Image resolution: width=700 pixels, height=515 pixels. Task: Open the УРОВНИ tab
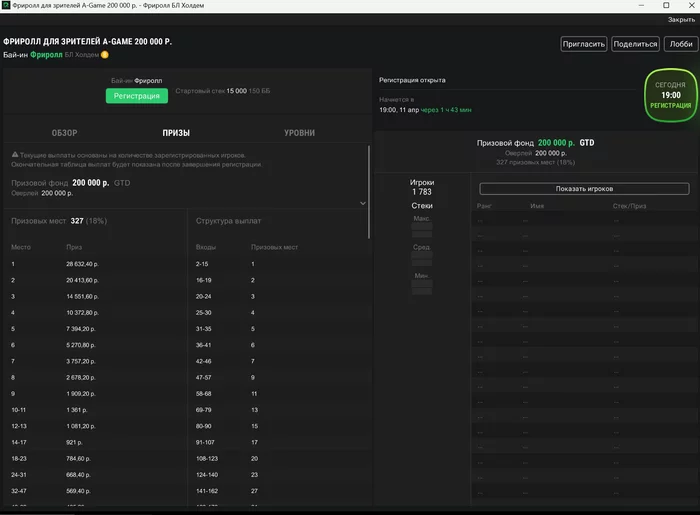point(299,133)
